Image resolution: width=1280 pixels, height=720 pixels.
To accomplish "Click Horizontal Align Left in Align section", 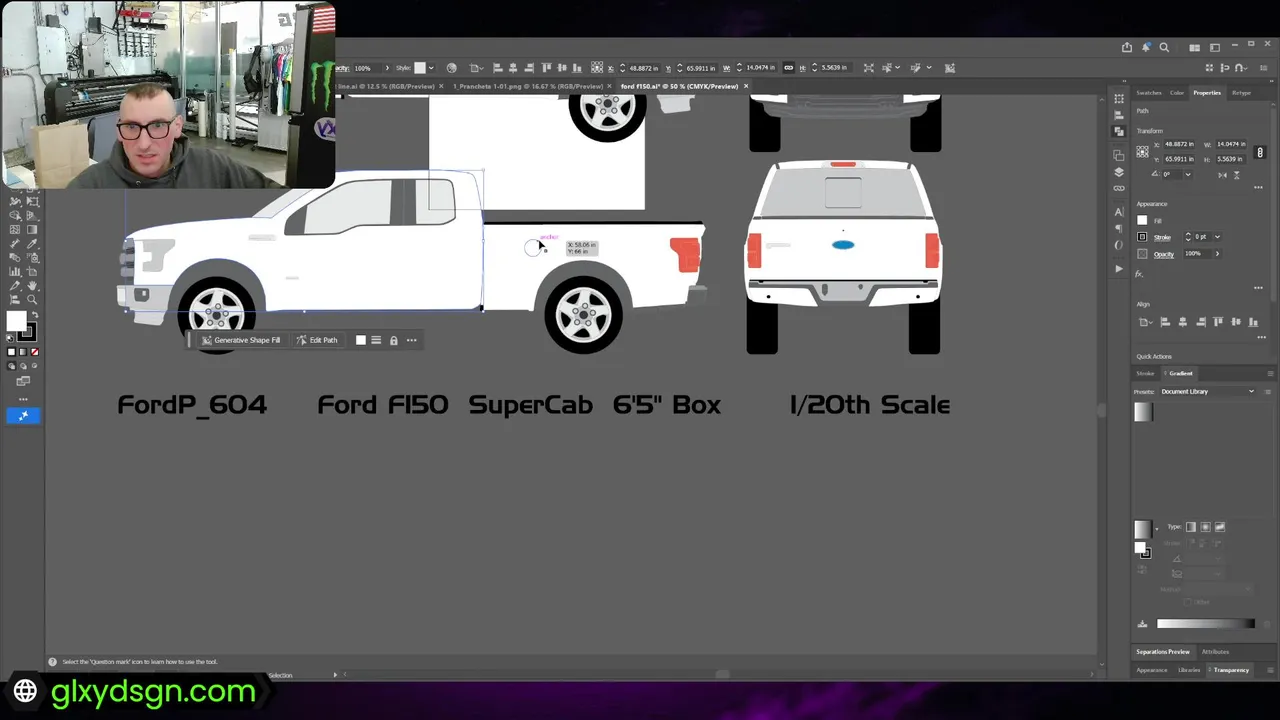I will (x=1165, y=322).
